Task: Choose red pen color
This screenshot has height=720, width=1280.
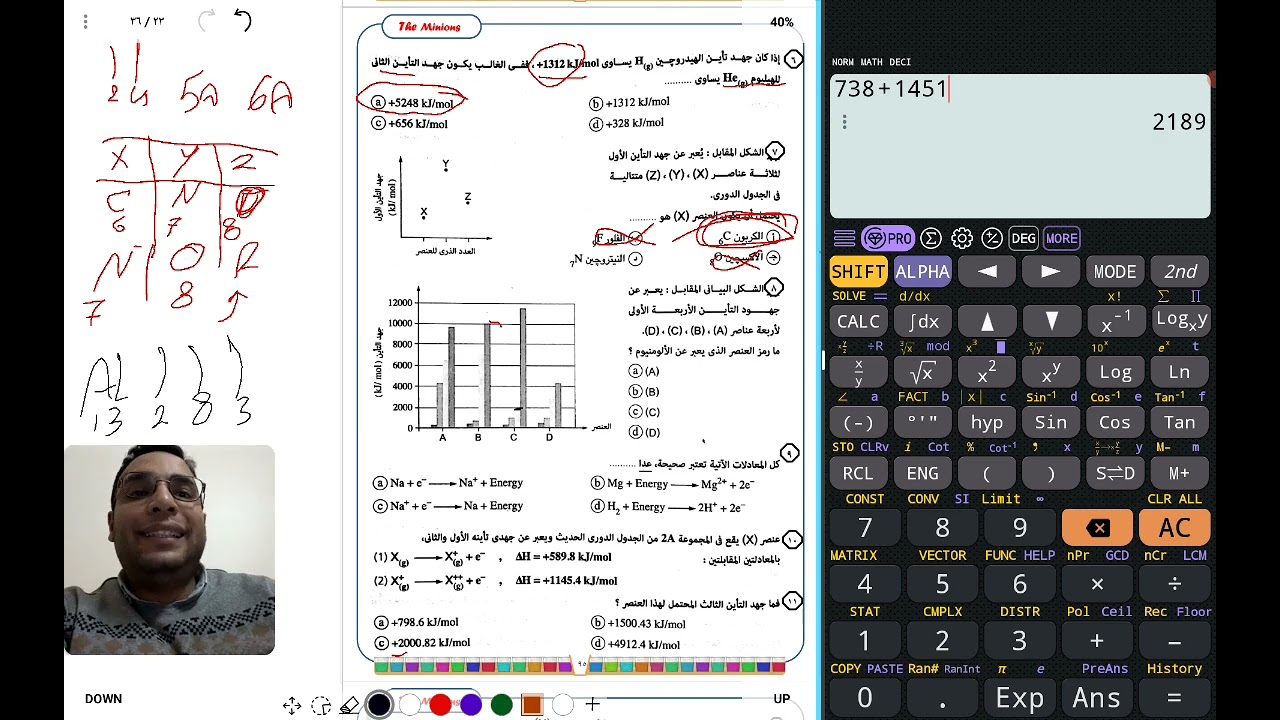Action: coord(440,705)
